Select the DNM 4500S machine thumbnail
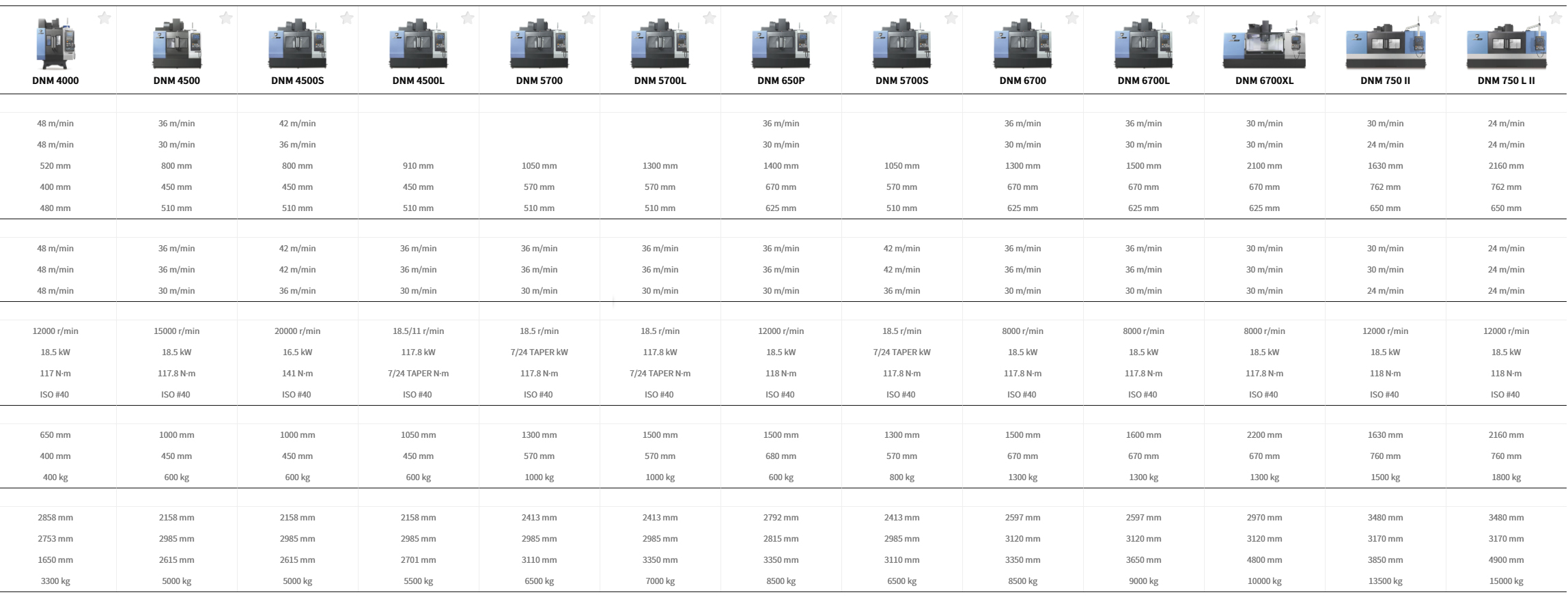 pos(298,44)
